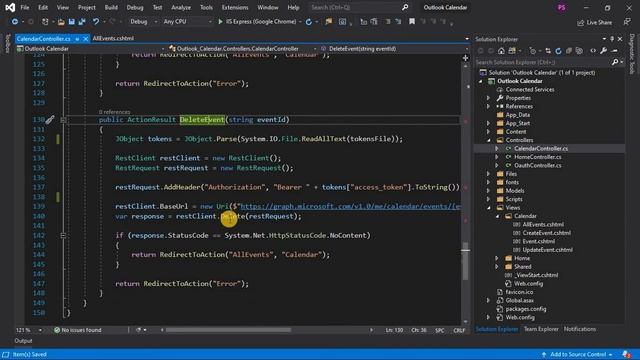The image size is (640, 360).
Task: Click the graph.microsoft.com URL link in code
Action: point(351,207)
